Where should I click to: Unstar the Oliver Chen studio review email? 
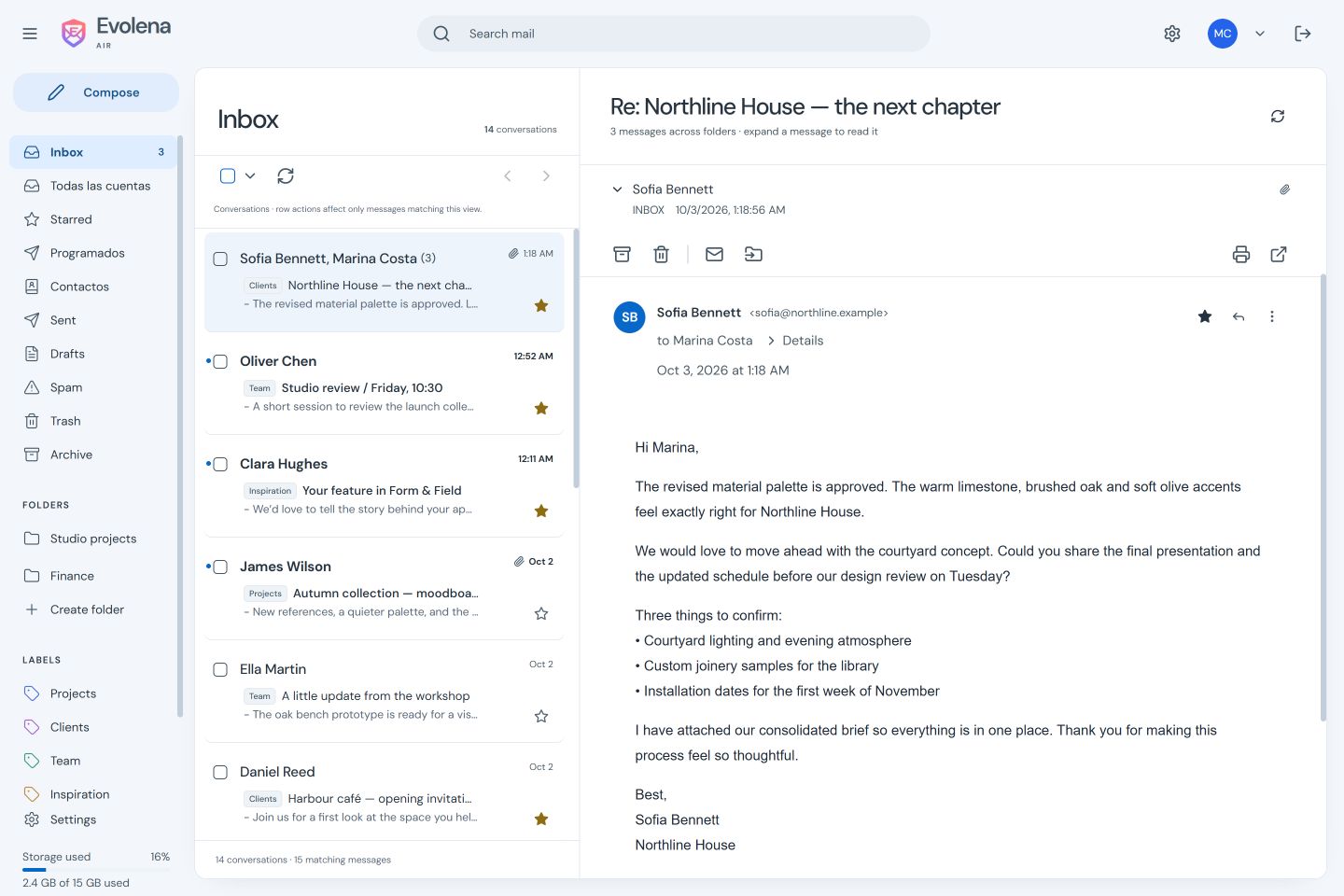(x=541, y=408)
